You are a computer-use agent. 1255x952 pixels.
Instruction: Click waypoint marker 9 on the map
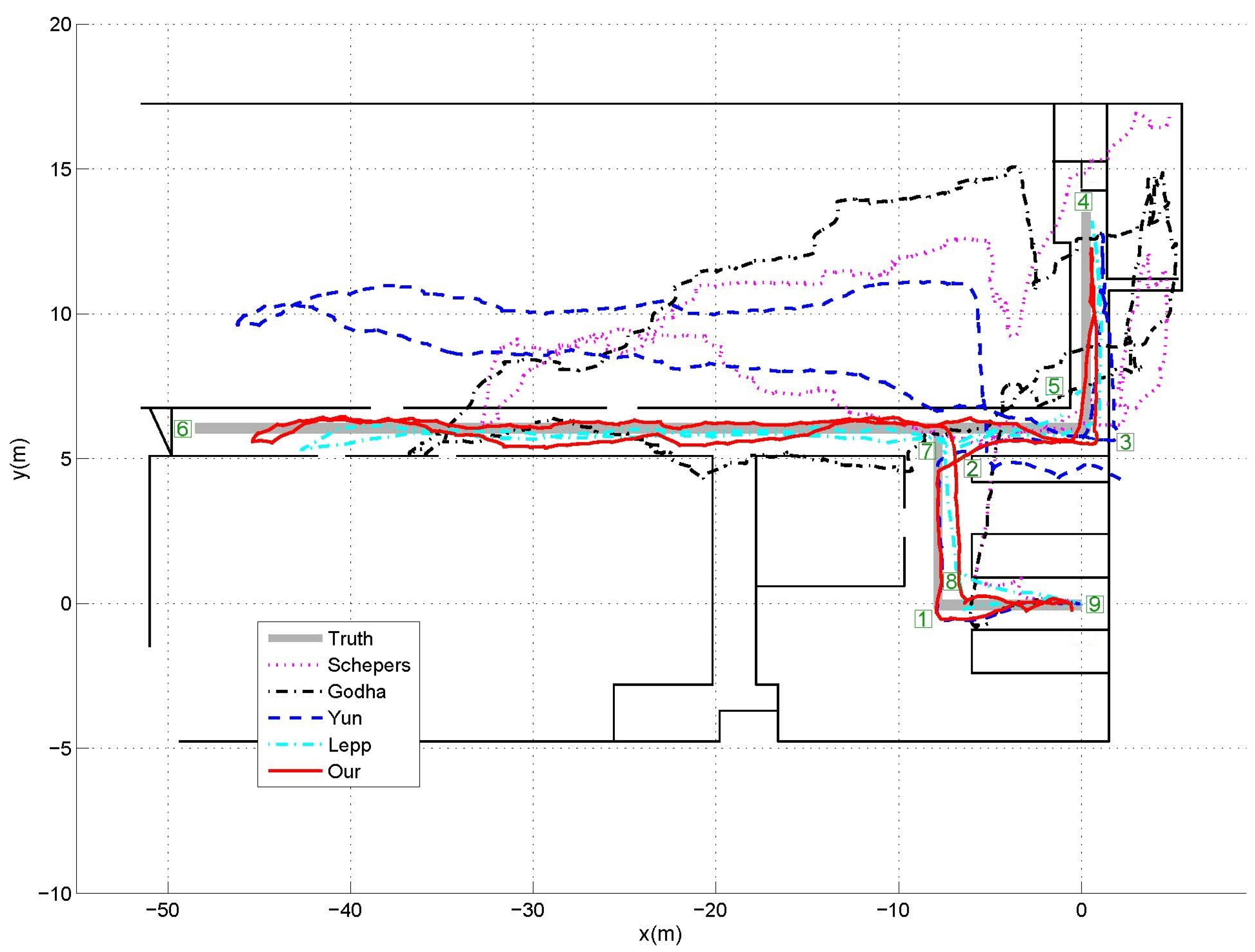(1094, 604)
